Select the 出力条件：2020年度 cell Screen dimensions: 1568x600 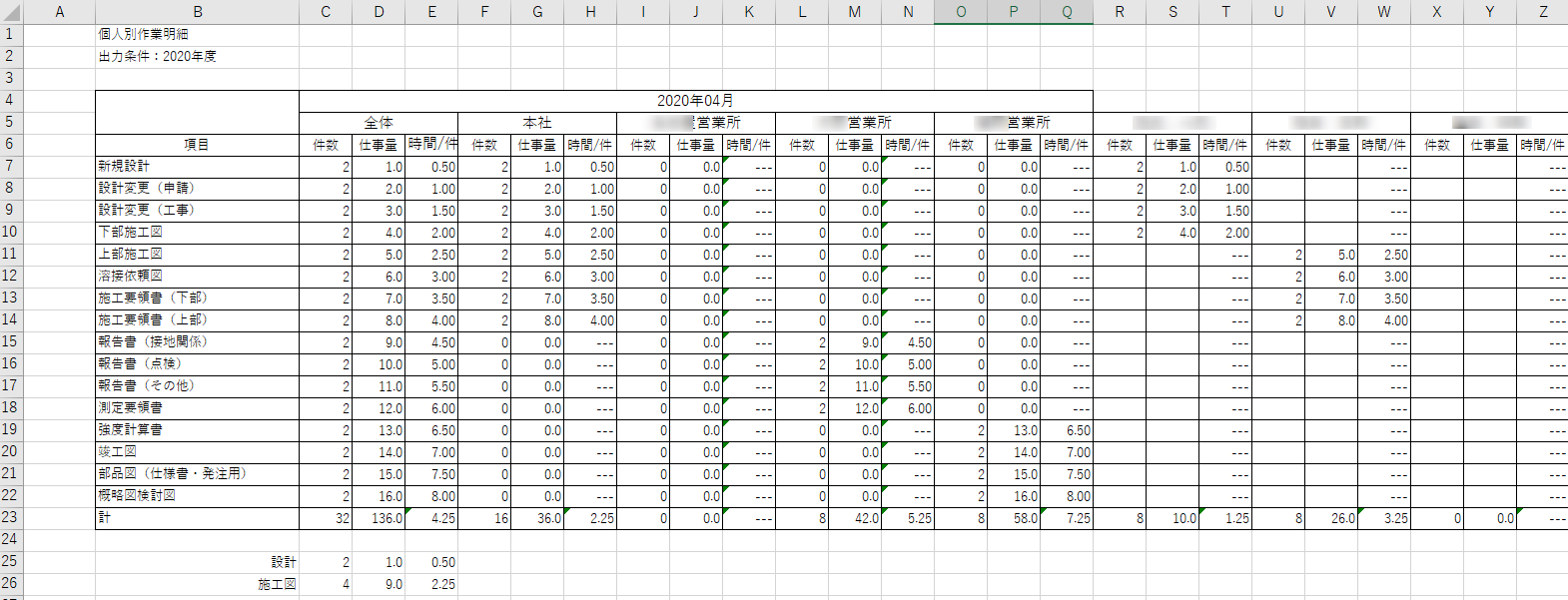[157, 56]
